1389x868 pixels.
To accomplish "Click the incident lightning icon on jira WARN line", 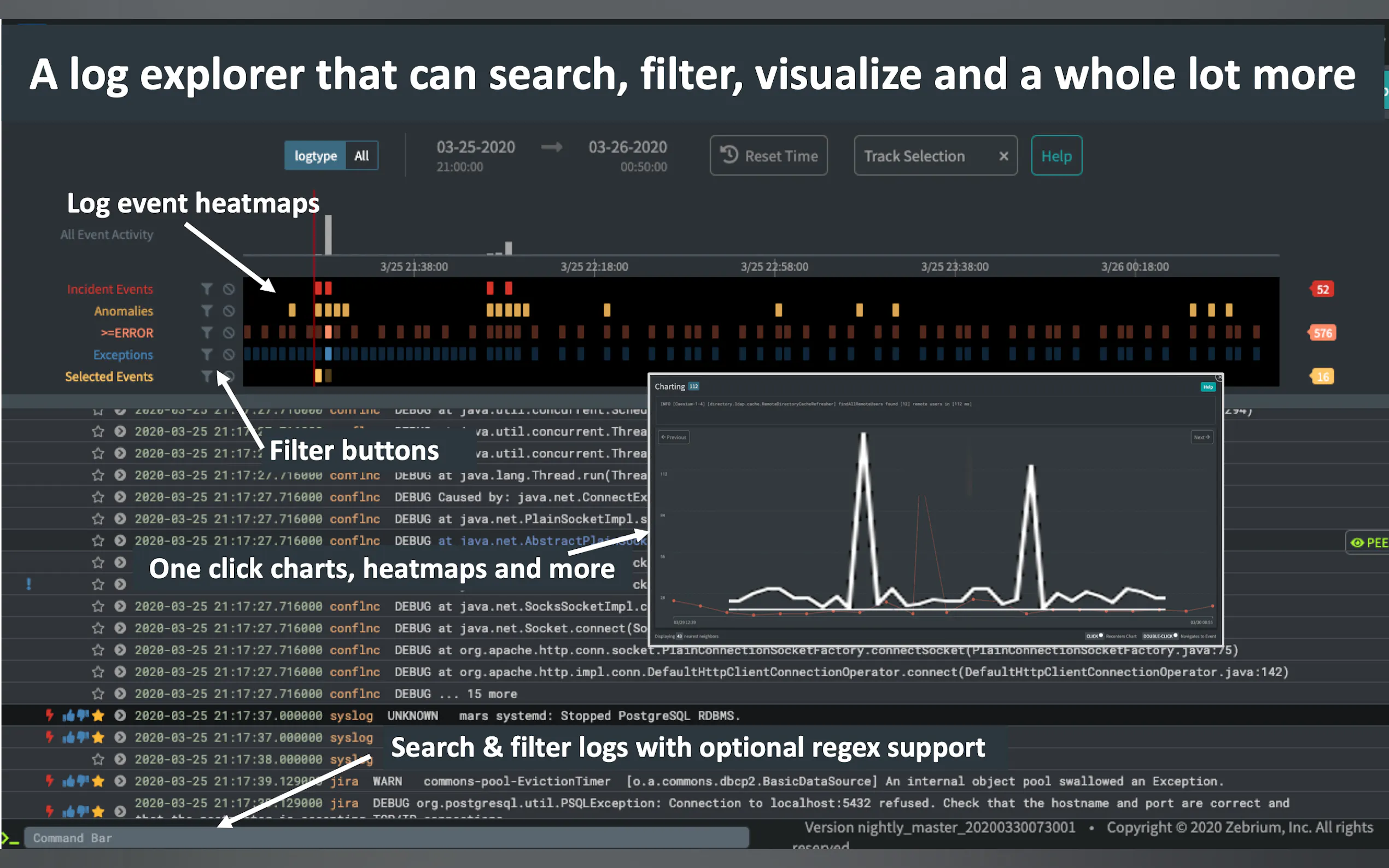I will 49,781.
